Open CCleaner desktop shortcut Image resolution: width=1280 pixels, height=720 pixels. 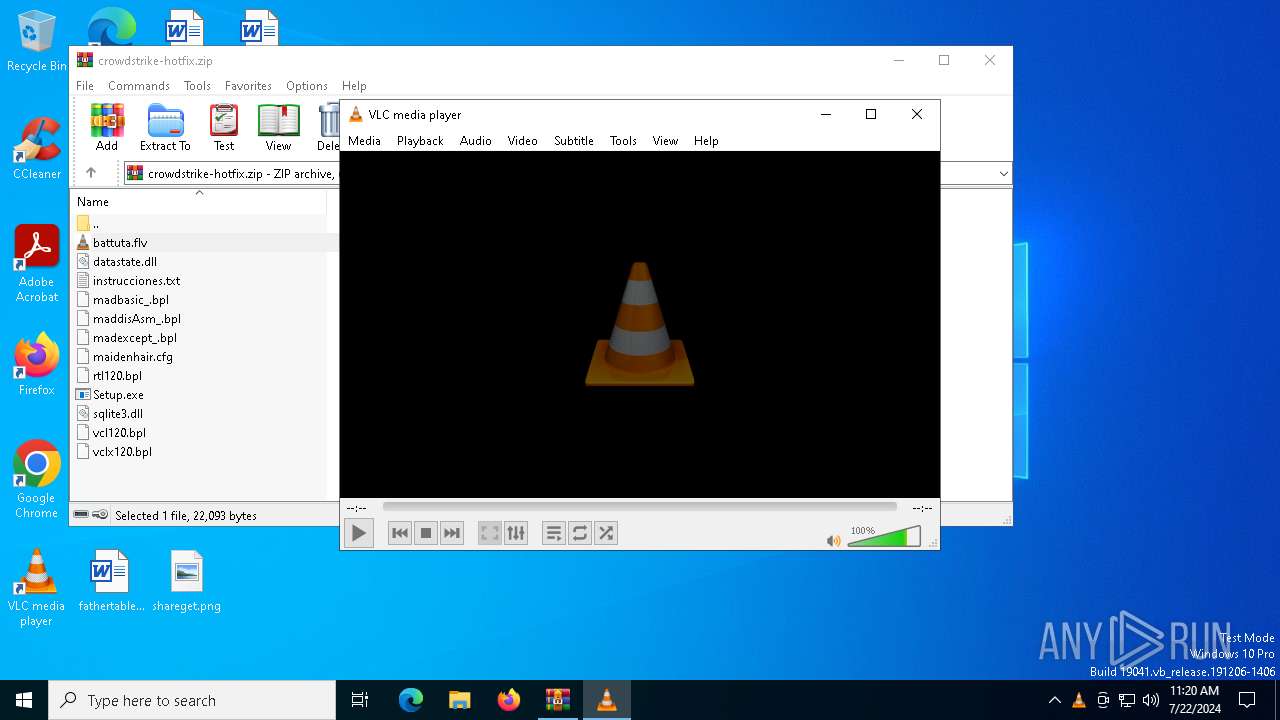point(37,148)
